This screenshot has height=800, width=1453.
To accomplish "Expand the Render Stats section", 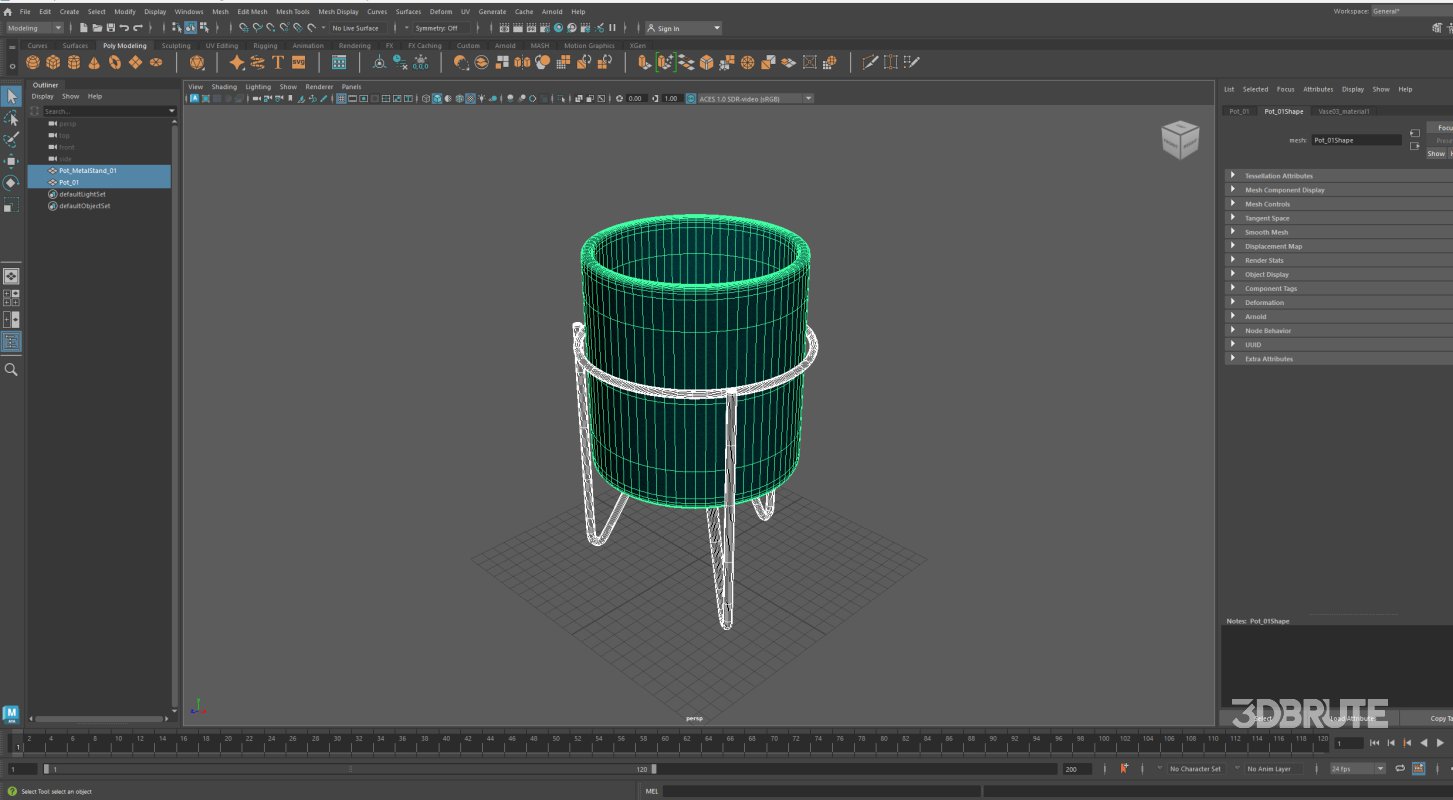I will click(1264, 260).
